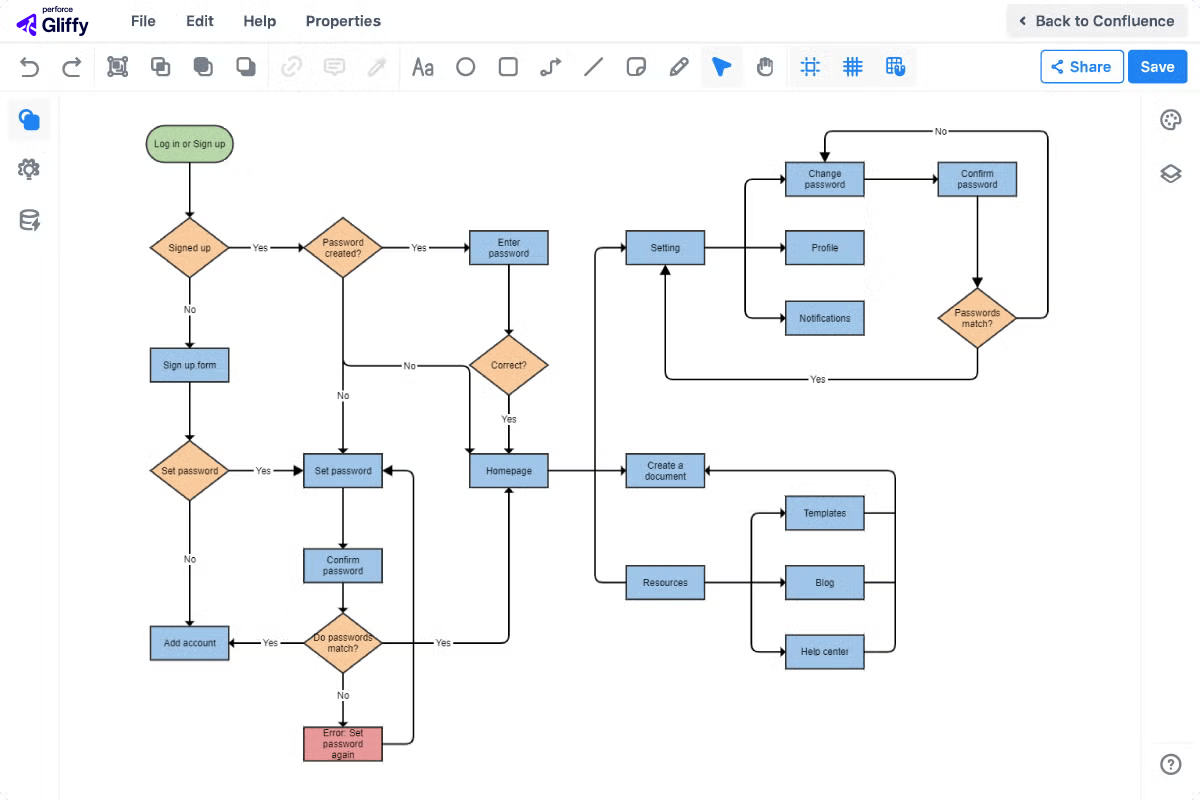Select the Connector tool
The height and width of the screenshot is (800, 1200).
551,67
